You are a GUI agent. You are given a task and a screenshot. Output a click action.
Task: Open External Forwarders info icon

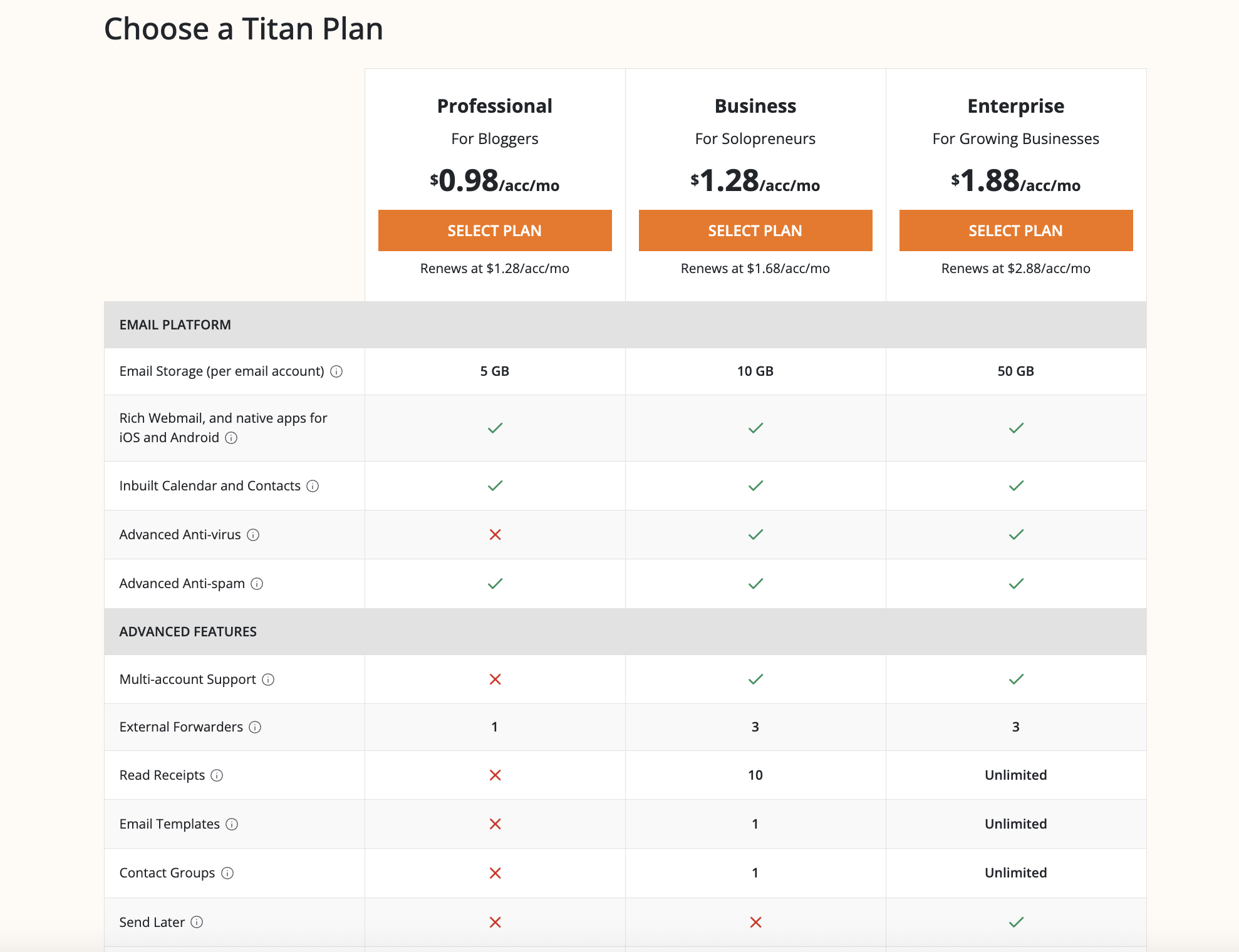pyautogui.click(x=255, y=727)
